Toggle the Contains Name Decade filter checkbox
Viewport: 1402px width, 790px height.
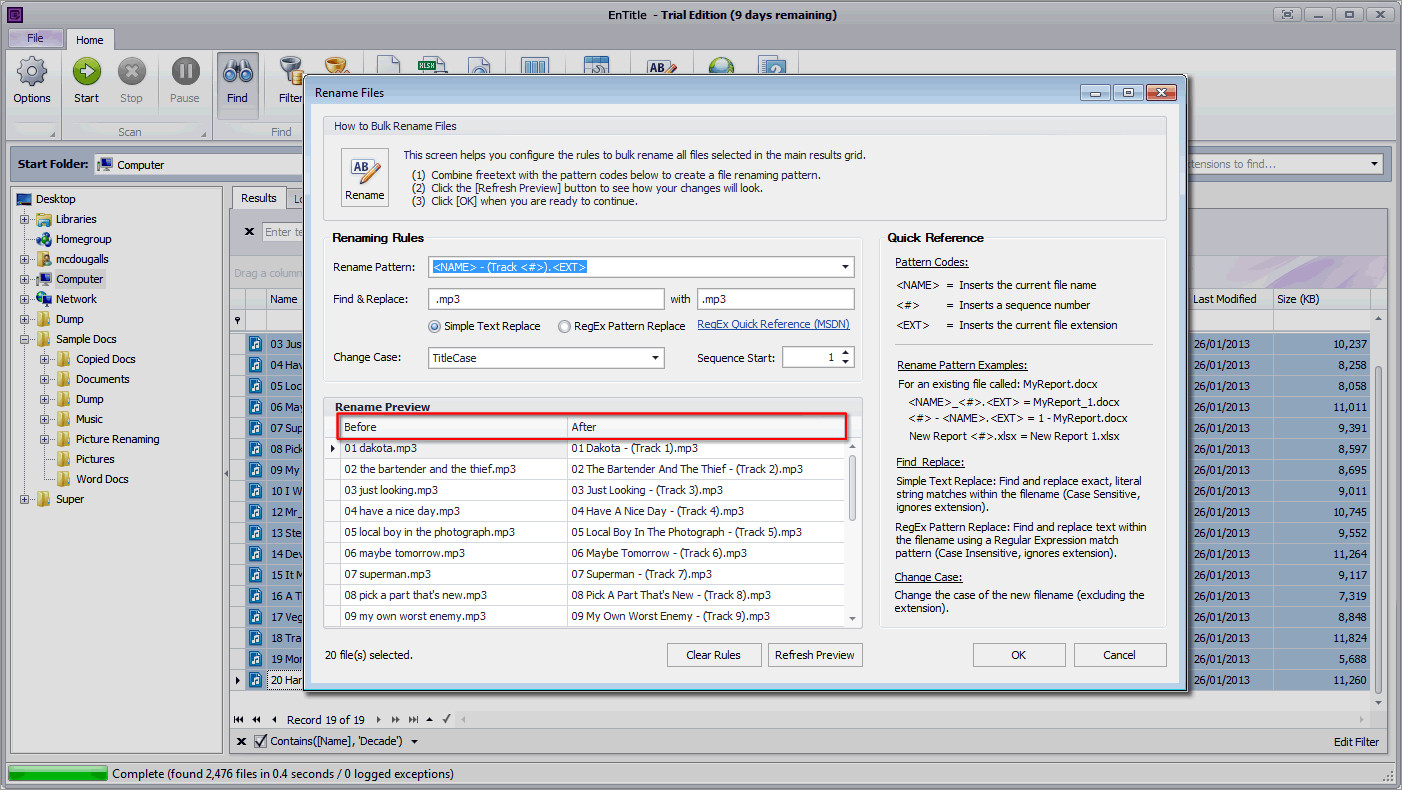pyautogui.click(x=261, y=741)
